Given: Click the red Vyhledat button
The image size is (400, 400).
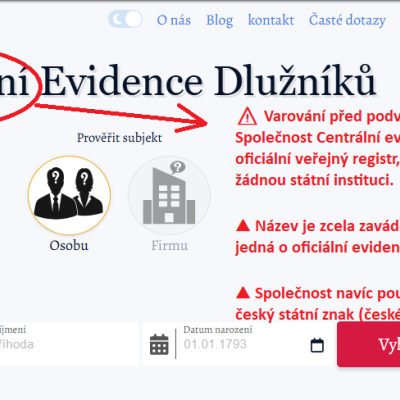Looking at the screenshot, I should pyautogui.click(x=369, y=344).
